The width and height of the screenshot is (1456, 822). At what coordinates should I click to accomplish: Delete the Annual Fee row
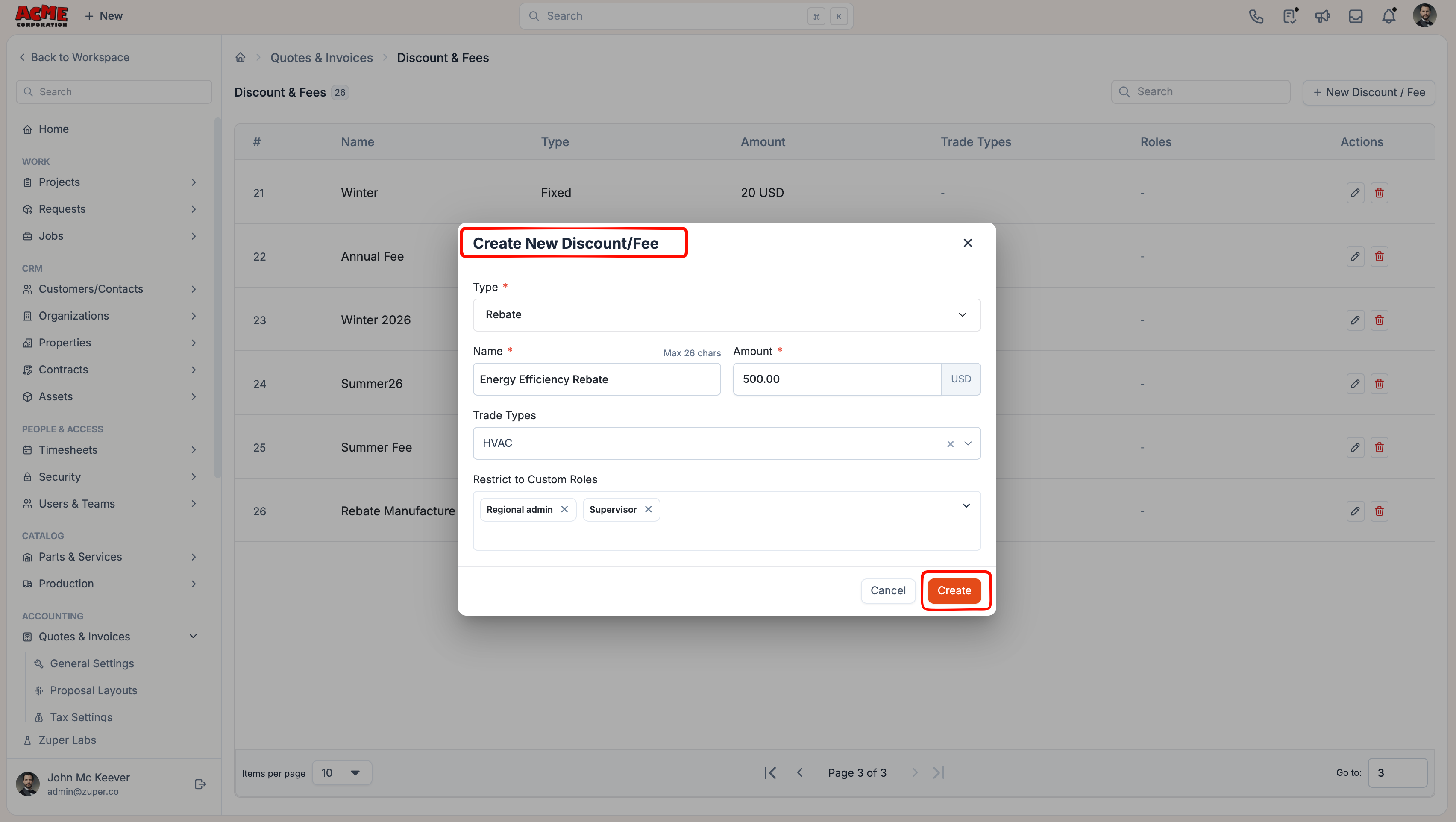coord(1379,257)
